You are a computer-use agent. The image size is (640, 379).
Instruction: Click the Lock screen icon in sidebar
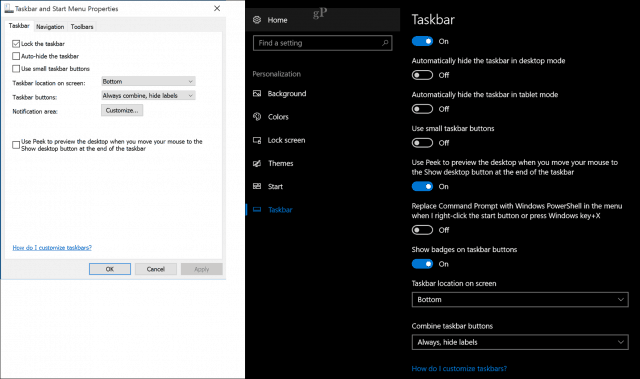coord(257,140)
